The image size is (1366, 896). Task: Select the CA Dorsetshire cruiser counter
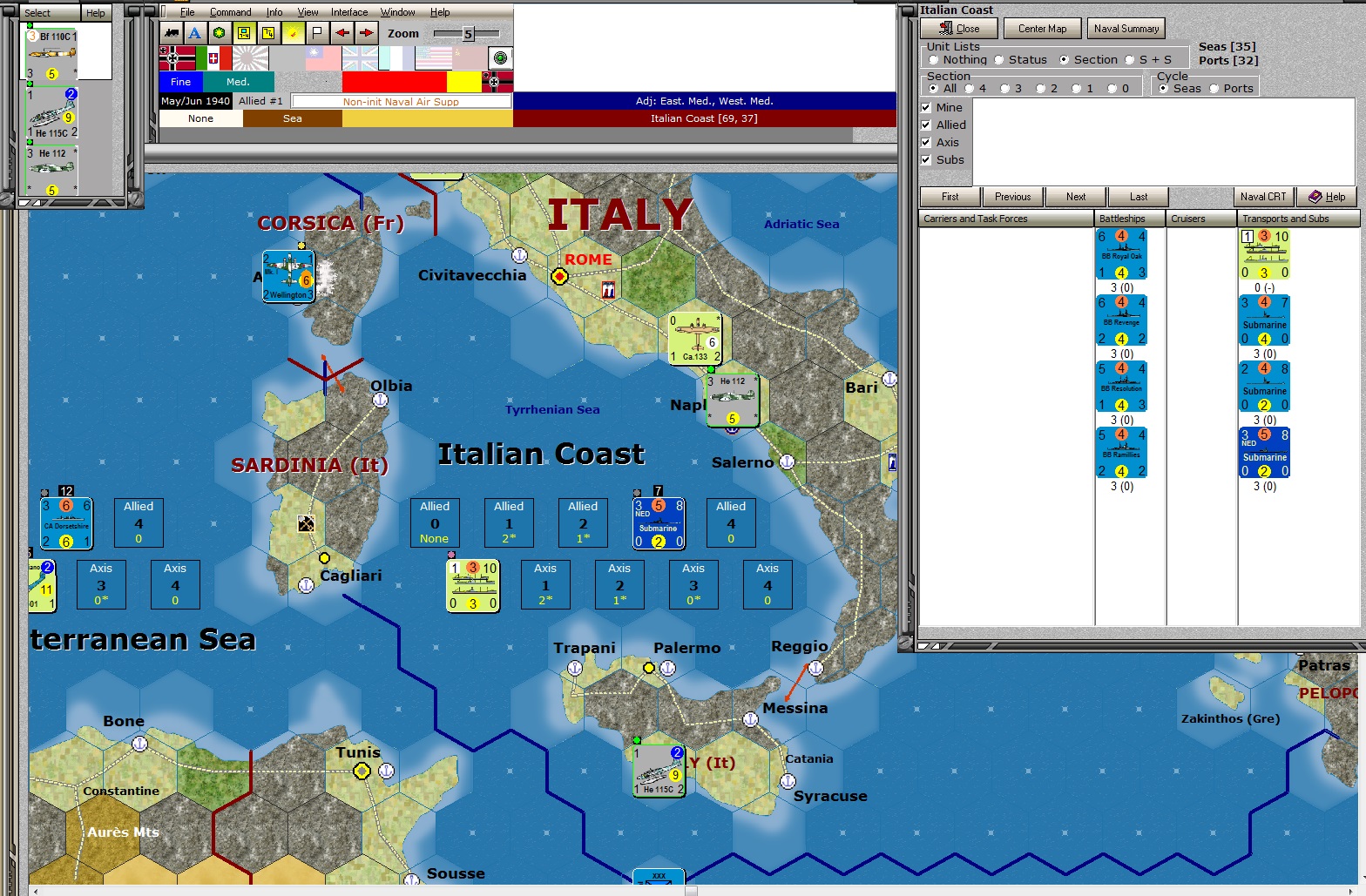click(66, 523)
